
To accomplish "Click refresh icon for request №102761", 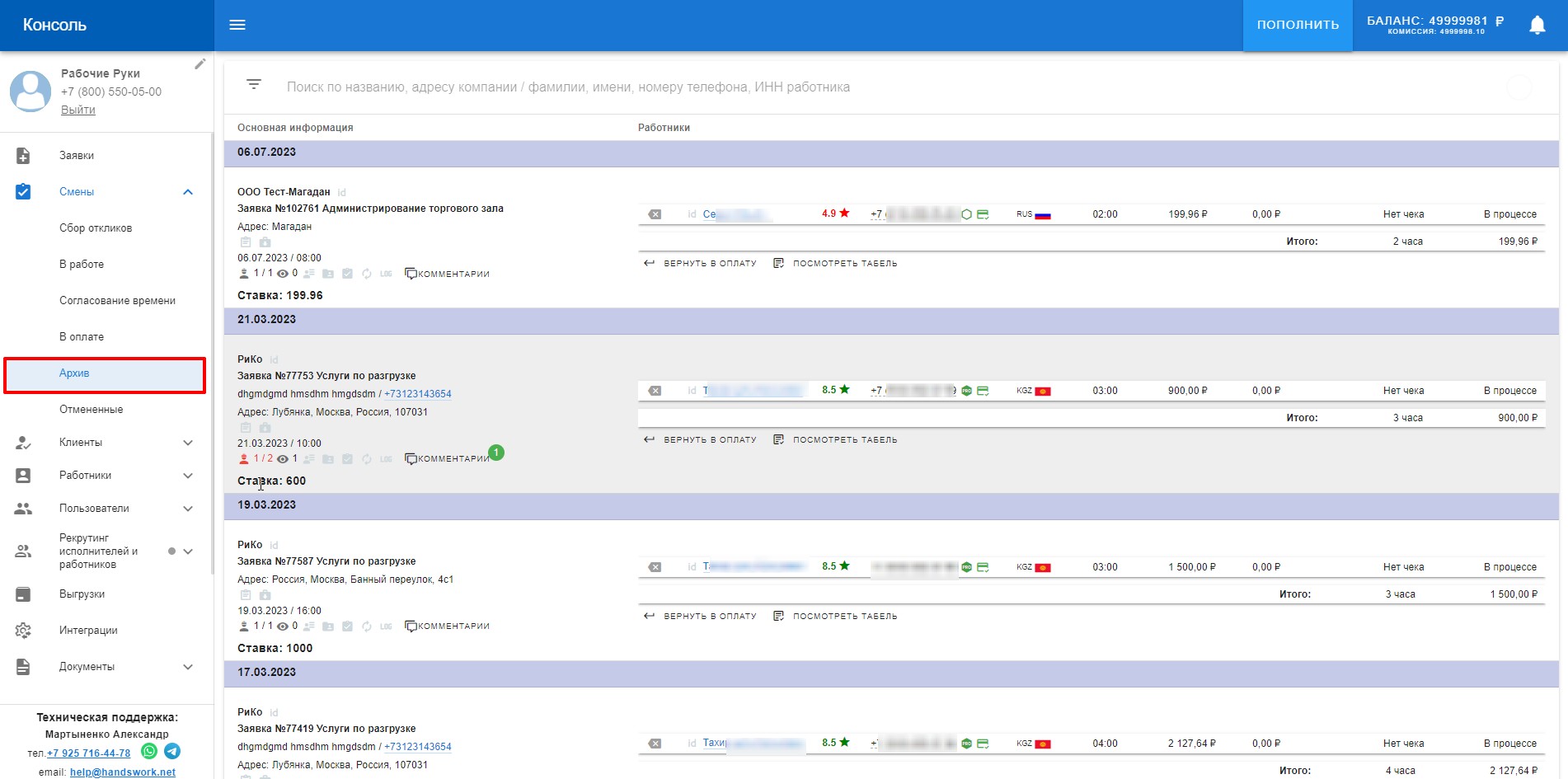I will pos(366,274).
